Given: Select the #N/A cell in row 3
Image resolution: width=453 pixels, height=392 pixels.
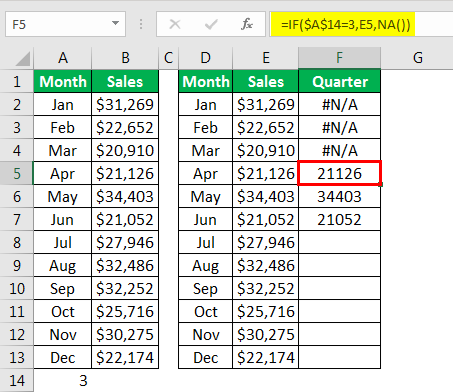Looking at the screenshot, I should point(340,127).
